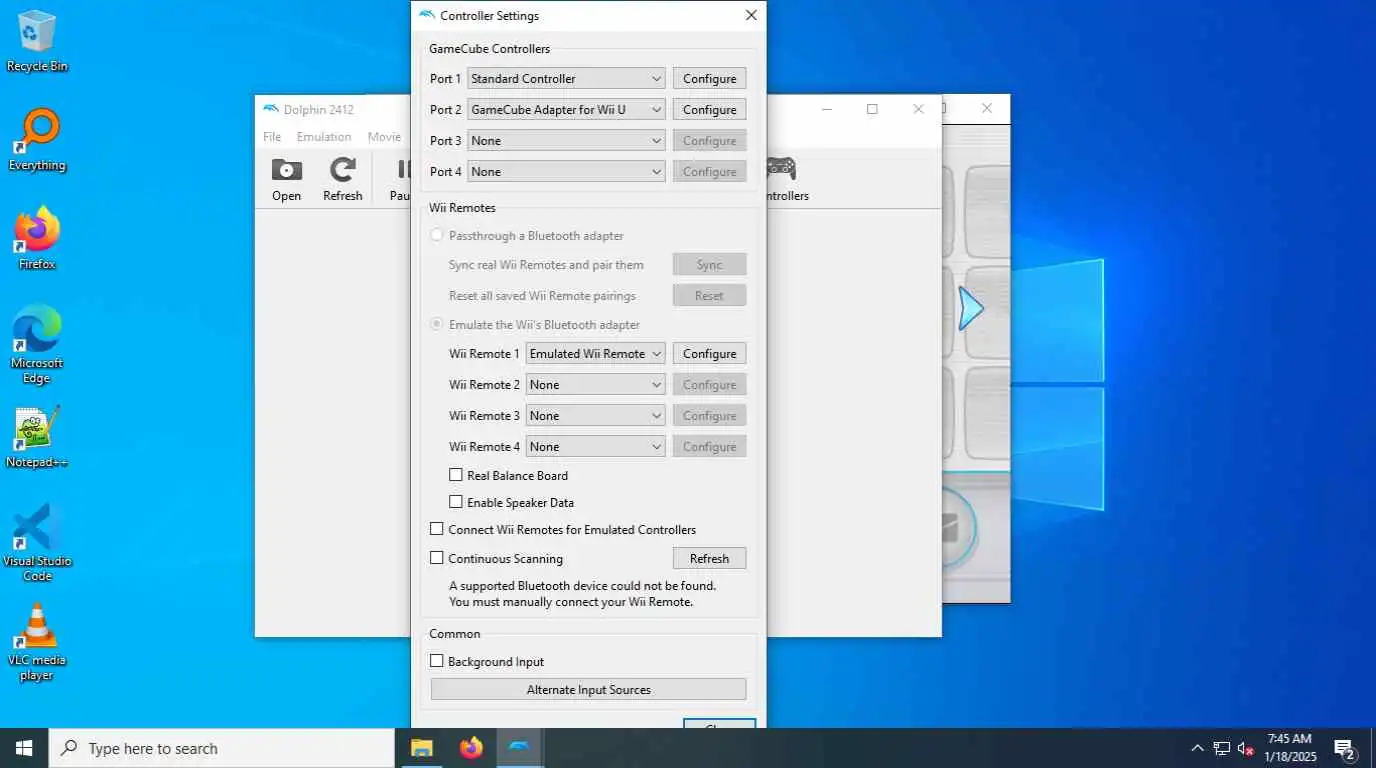The image size is (1376, 768).
Task: Click Reset button for Wii Remote pairings
Action: click(x=709, y=296)
